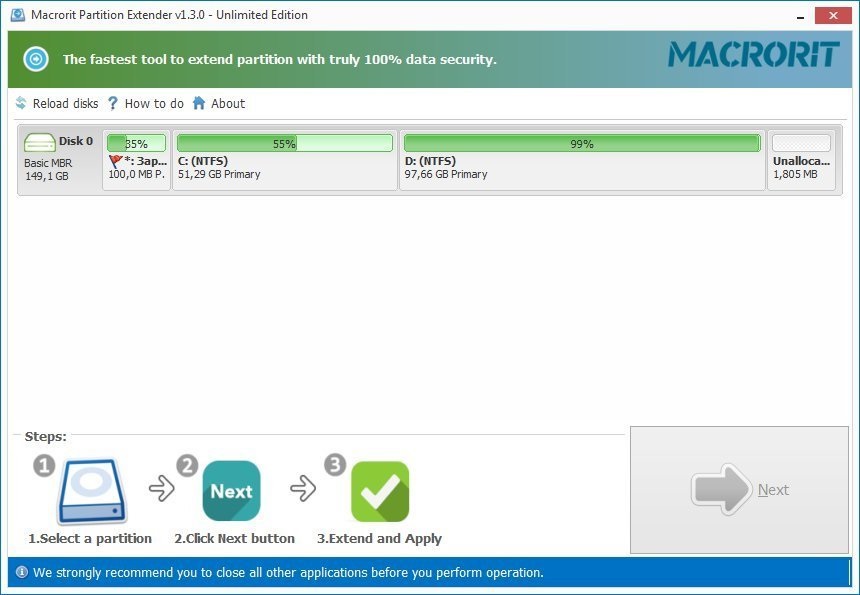Viewport: 860px width, 595px height.
Task: Click the 55% usage bar on C: partition
Action: pyautogui.click(x=283, y=142)
